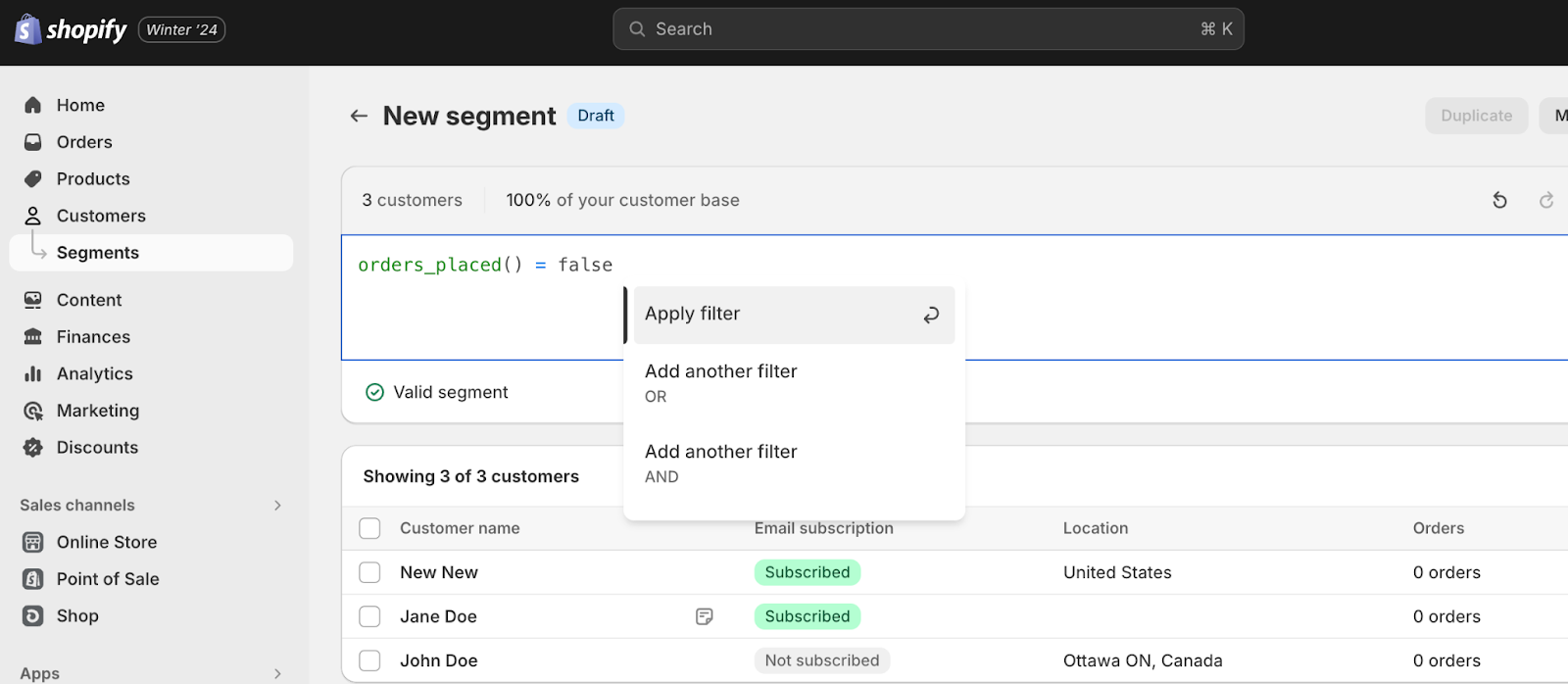
Task: Click the note icon beside Jane Doe
Action: [x=704, y=616]
